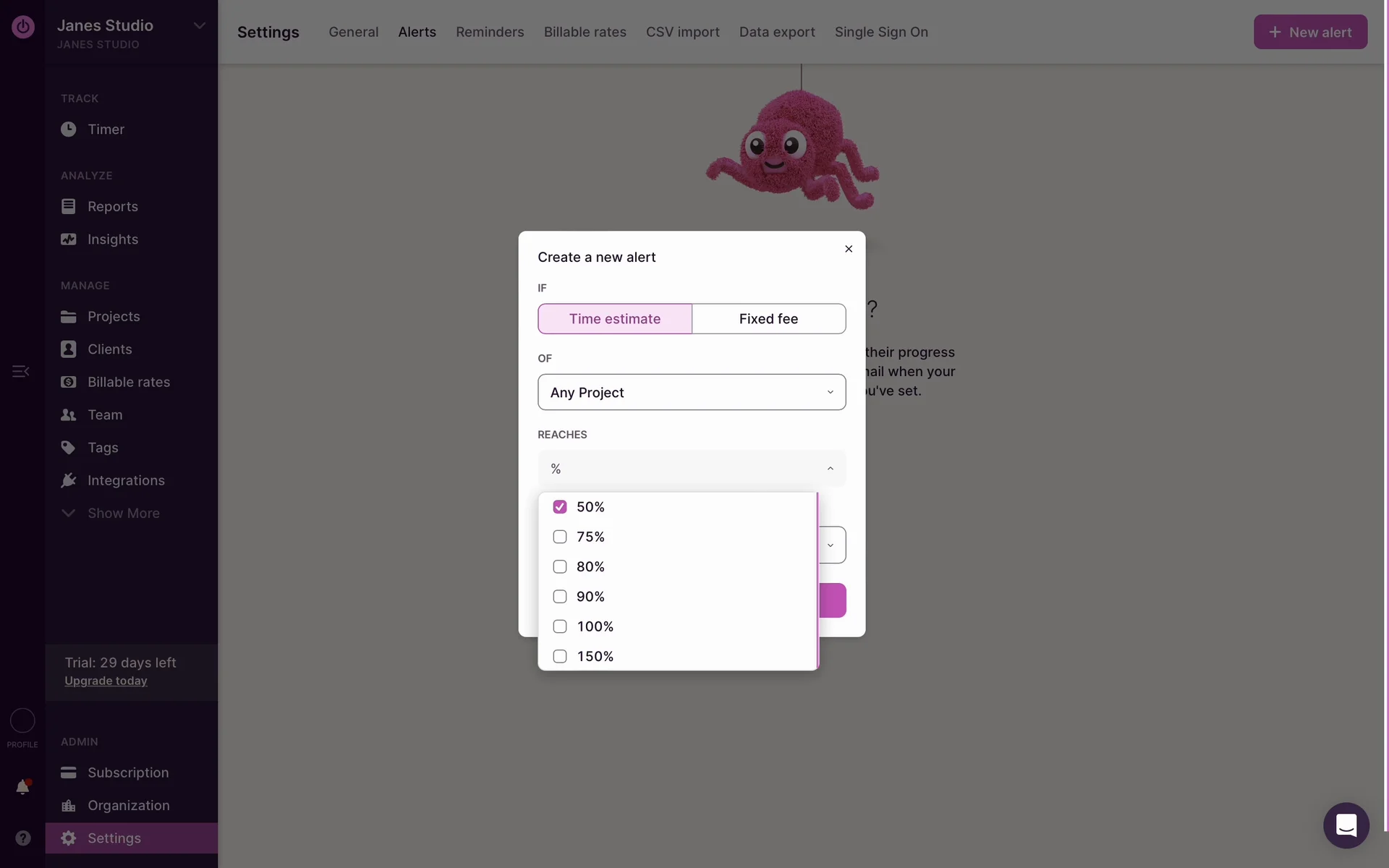Click the Timer clock icon in sidebar
Viewport: 1389px width, 868px height.
[x=68, y=129]
